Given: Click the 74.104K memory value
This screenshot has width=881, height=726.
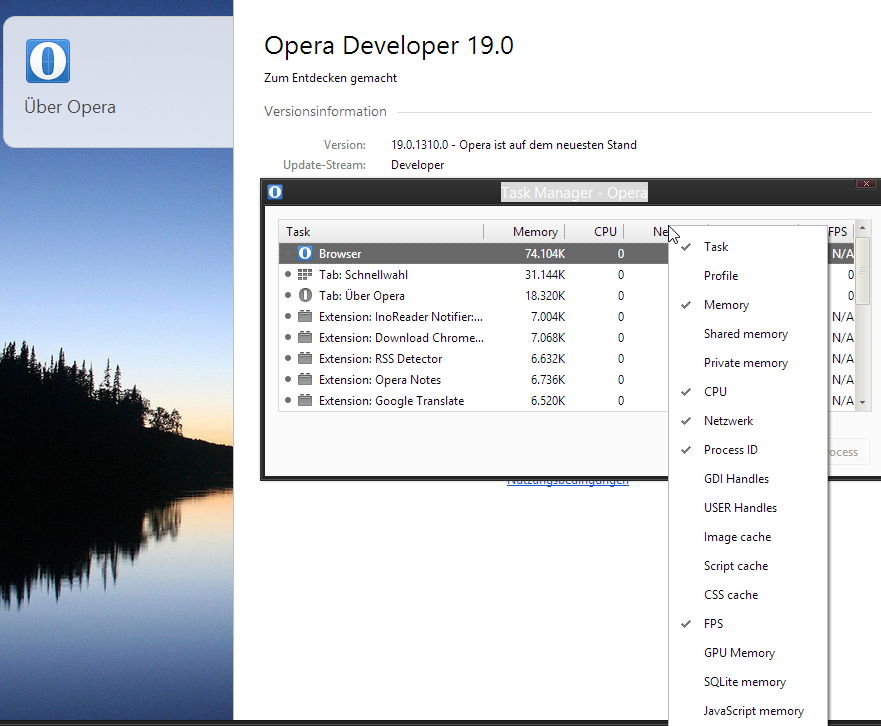Looking at the screenshot, I should tap(545, 253).
